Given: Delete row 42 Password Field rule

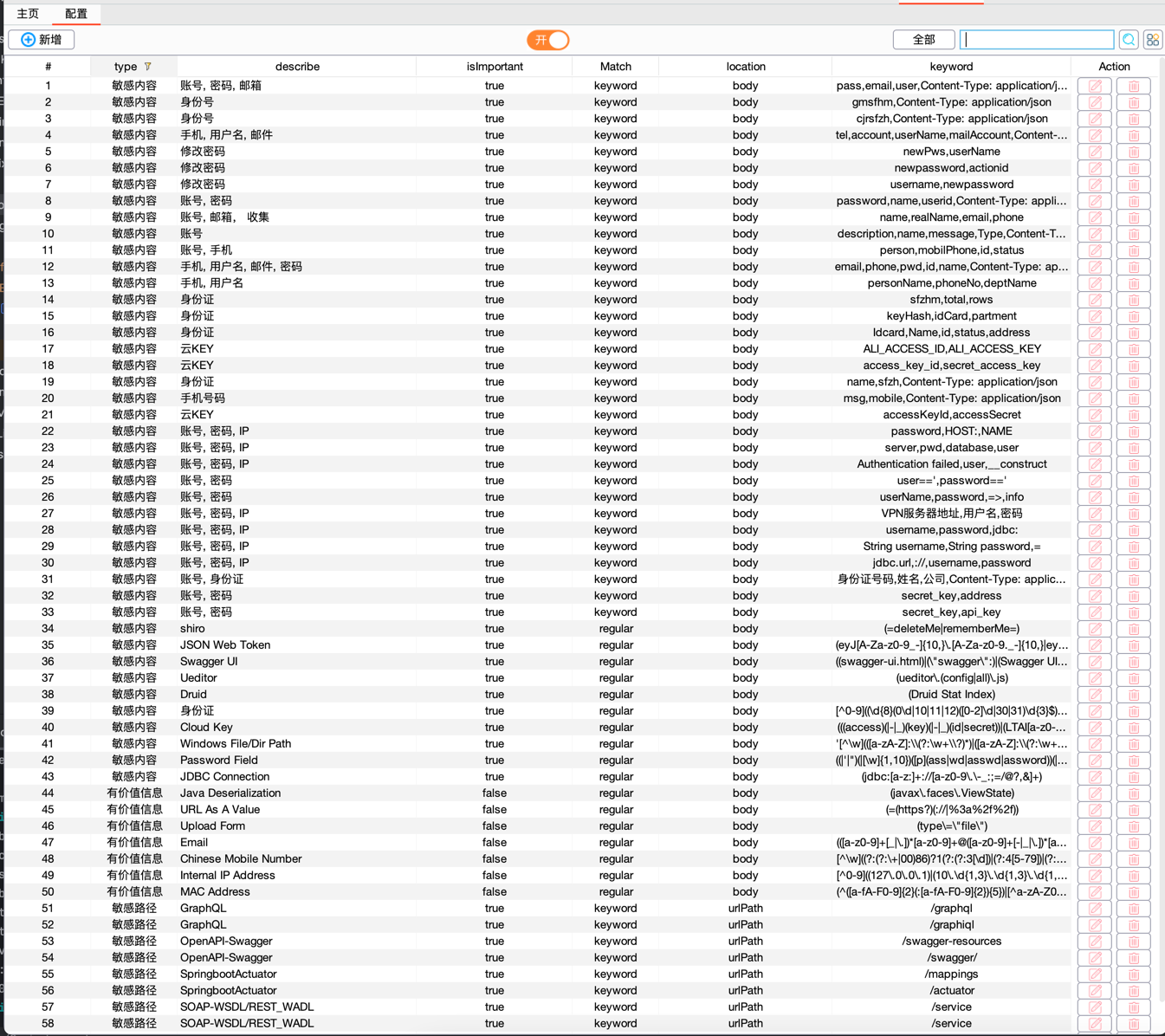Looking at the screenshot, I should [1134, 761].
